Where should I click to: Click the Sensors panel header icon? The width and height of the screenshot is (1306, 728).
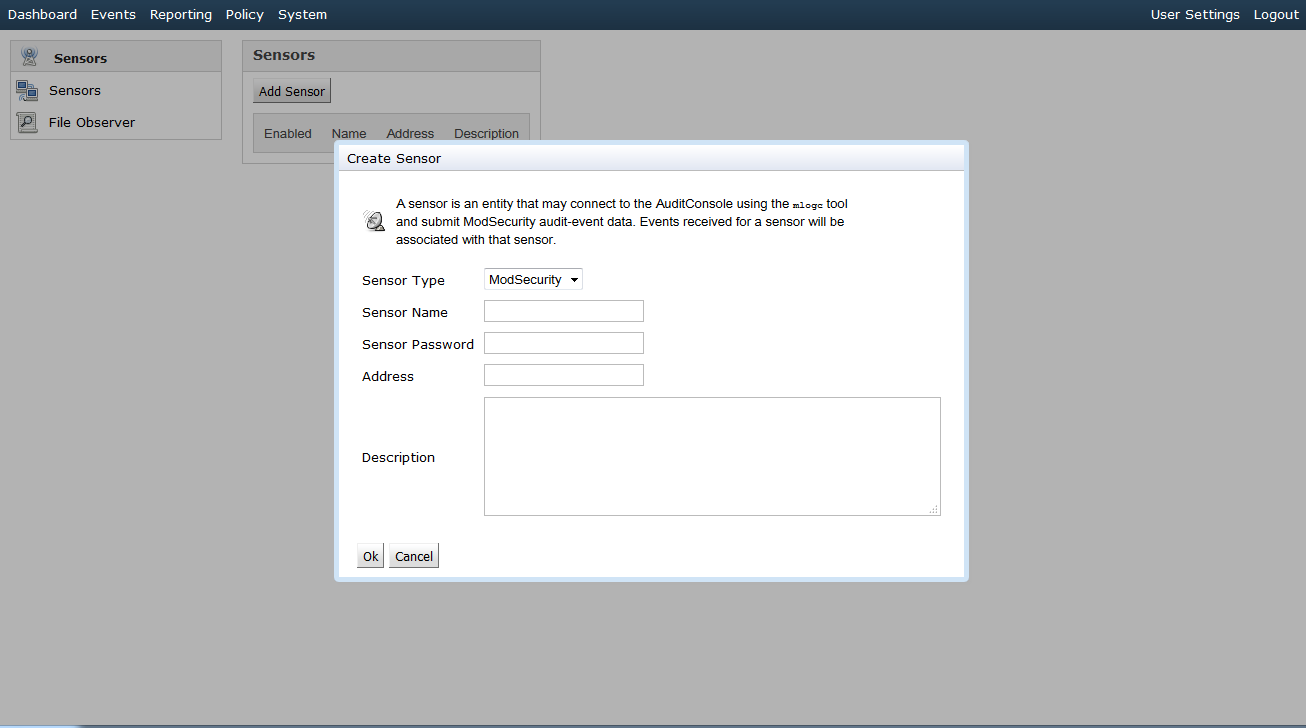pyautogui.click(x=30, y=57)
